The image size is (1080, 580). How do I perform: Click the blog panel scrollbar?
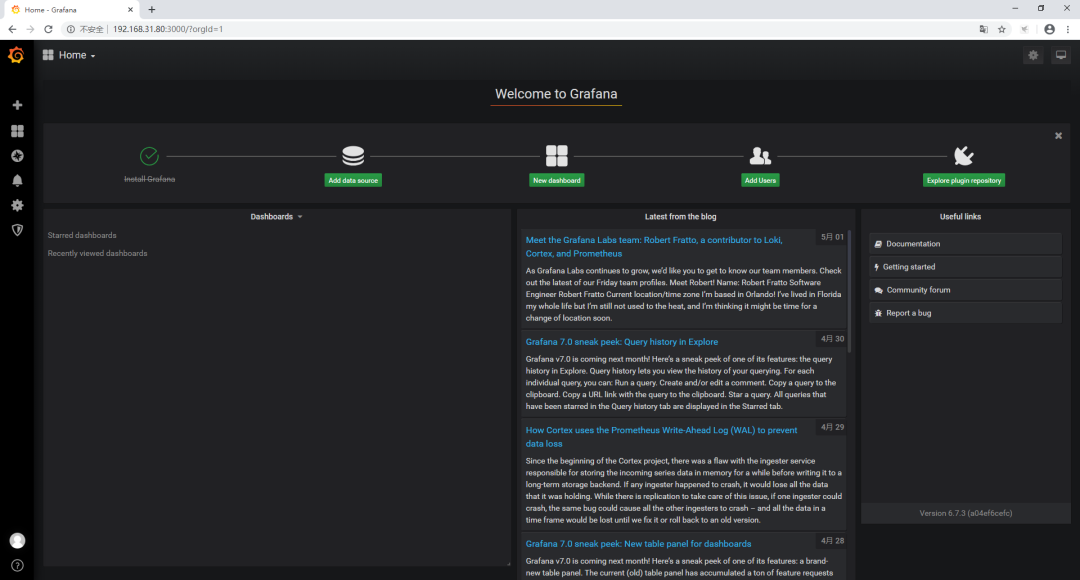coord(849,291)
